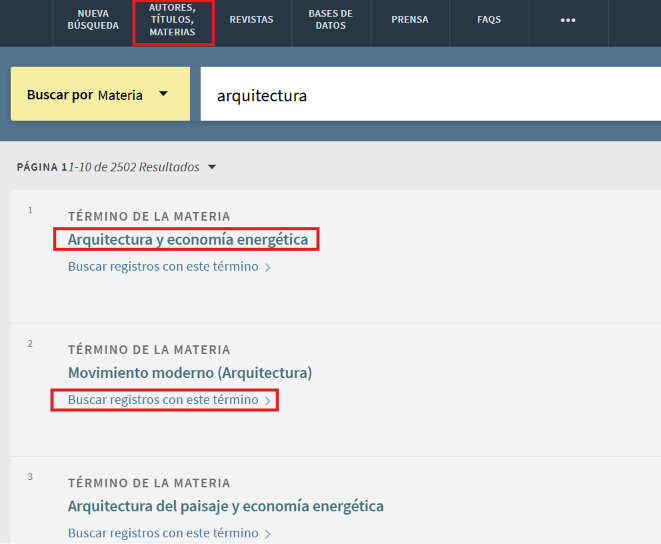Click the search field containing arquitectura
The height and width of the screenshot is (544, 661).
point(431,94)
